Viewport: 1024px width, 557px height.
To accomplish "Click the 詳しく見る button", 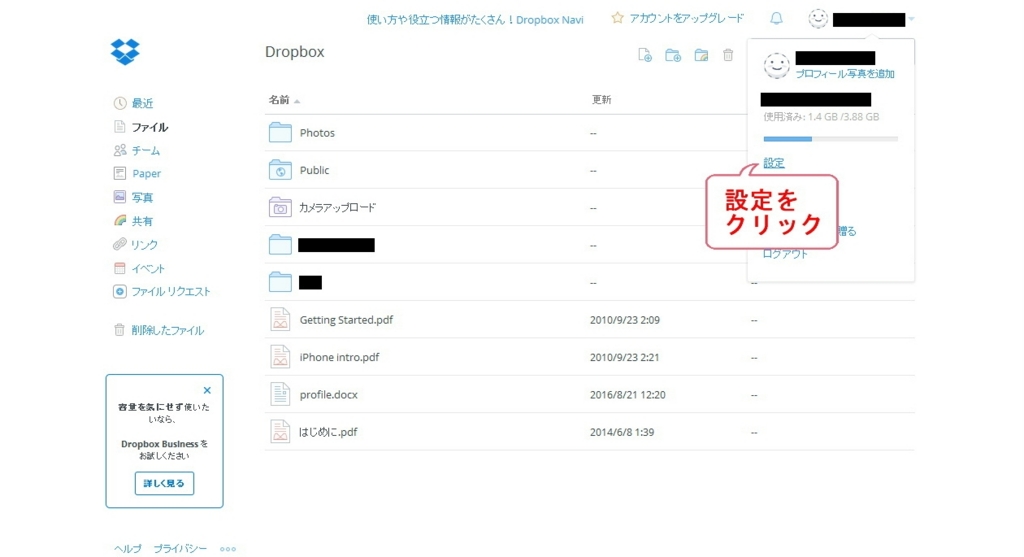I will point(164,483).
